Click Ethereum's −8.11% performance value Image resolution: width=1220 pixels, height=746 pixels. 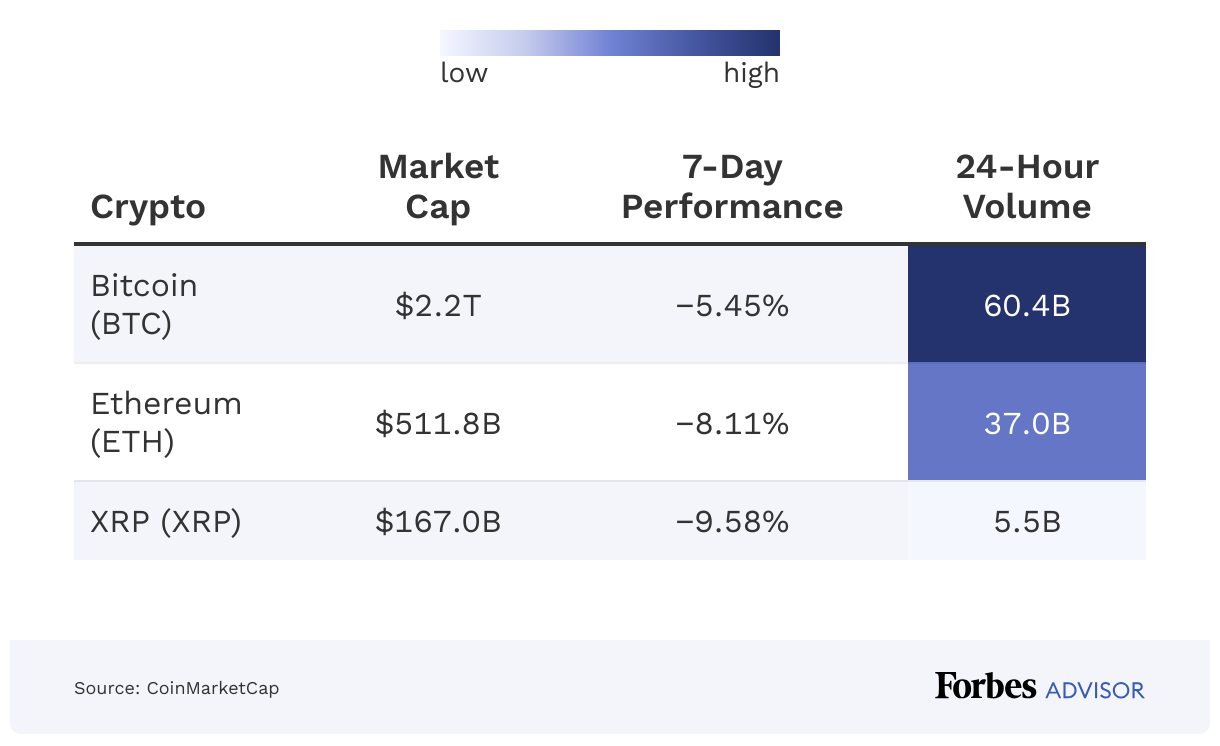point(732,423)
